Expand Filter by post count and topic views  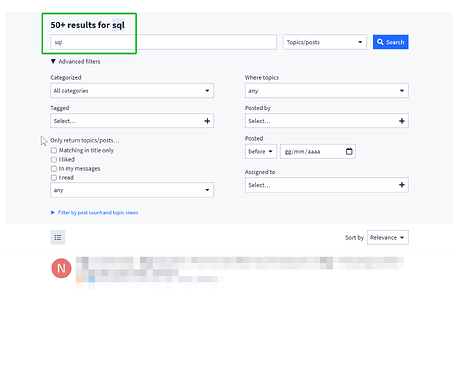tap(94, 212)
